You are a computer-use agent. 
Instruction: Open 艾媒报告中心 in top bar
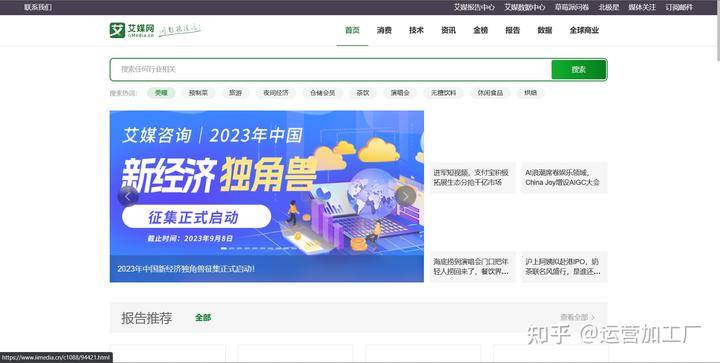click(474, 7)
